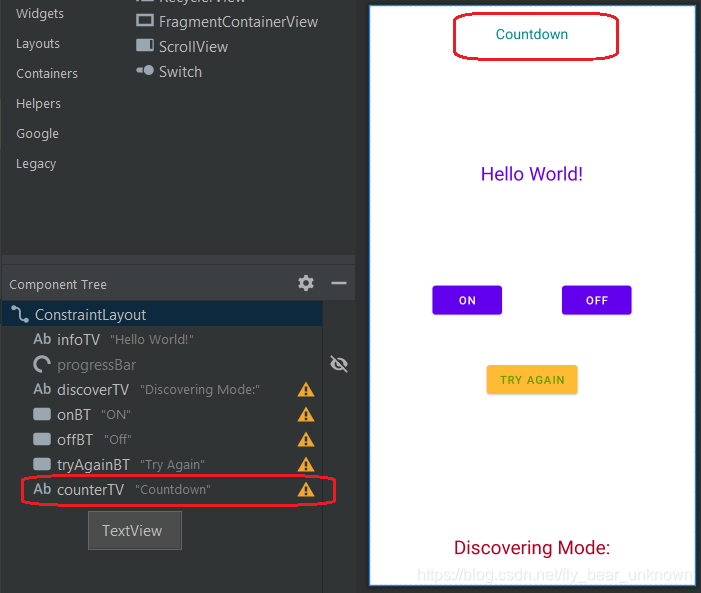Select progressBar in the Component Tree

click(162, 364)
